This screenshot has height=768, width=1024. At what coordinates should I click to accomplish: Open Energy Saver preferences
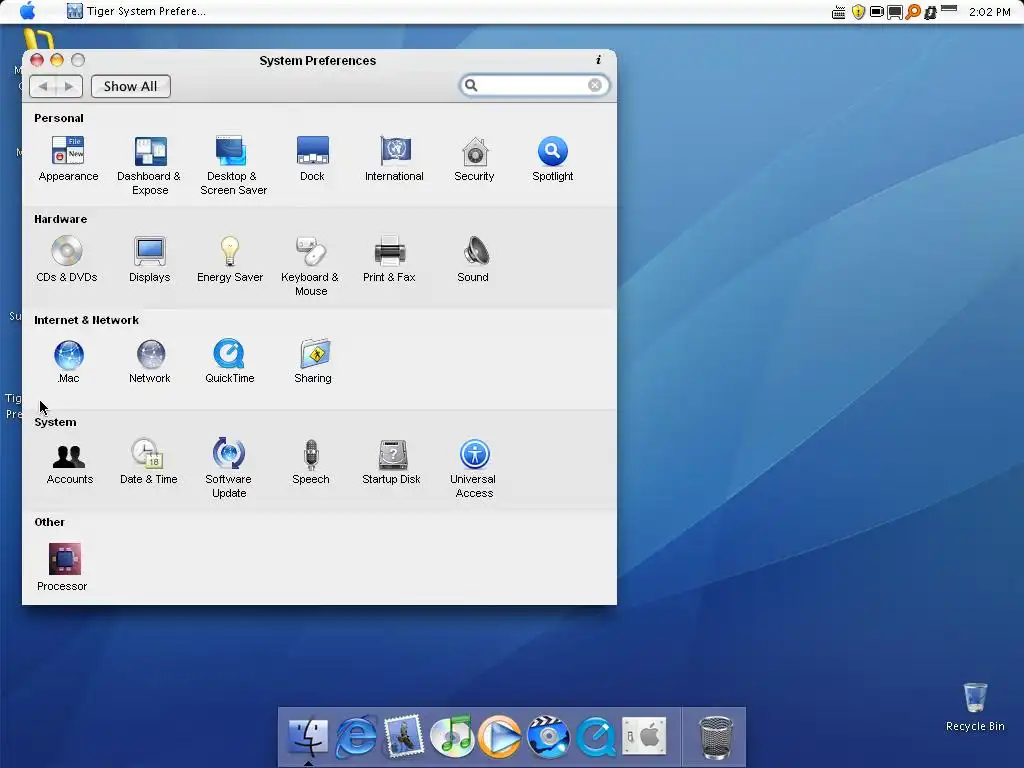click(230, 259)
